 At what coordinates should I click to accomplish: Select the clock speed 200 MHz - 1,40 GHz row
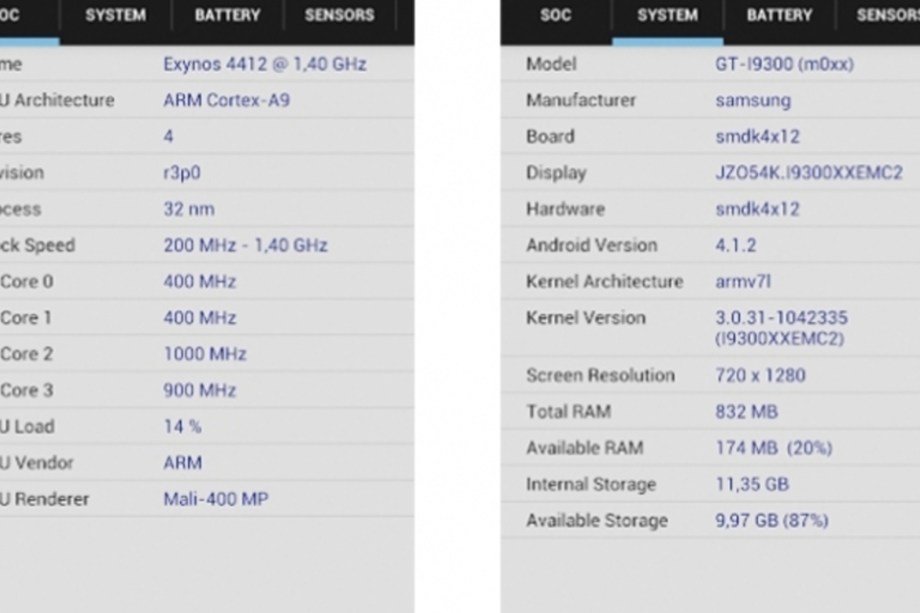(x=207, y=245)
